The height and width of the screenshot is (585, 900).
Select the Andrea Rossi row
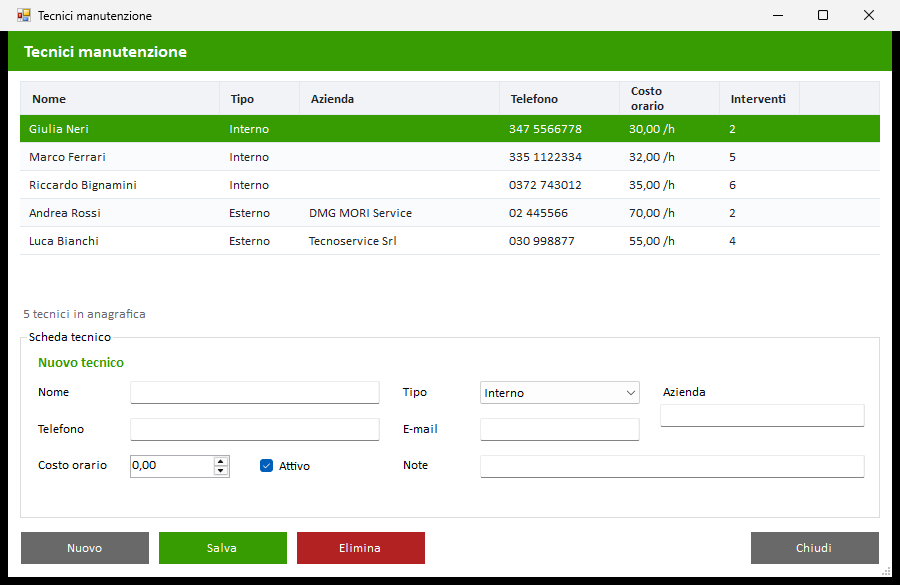pyautogui.click(x=449, y=213)
